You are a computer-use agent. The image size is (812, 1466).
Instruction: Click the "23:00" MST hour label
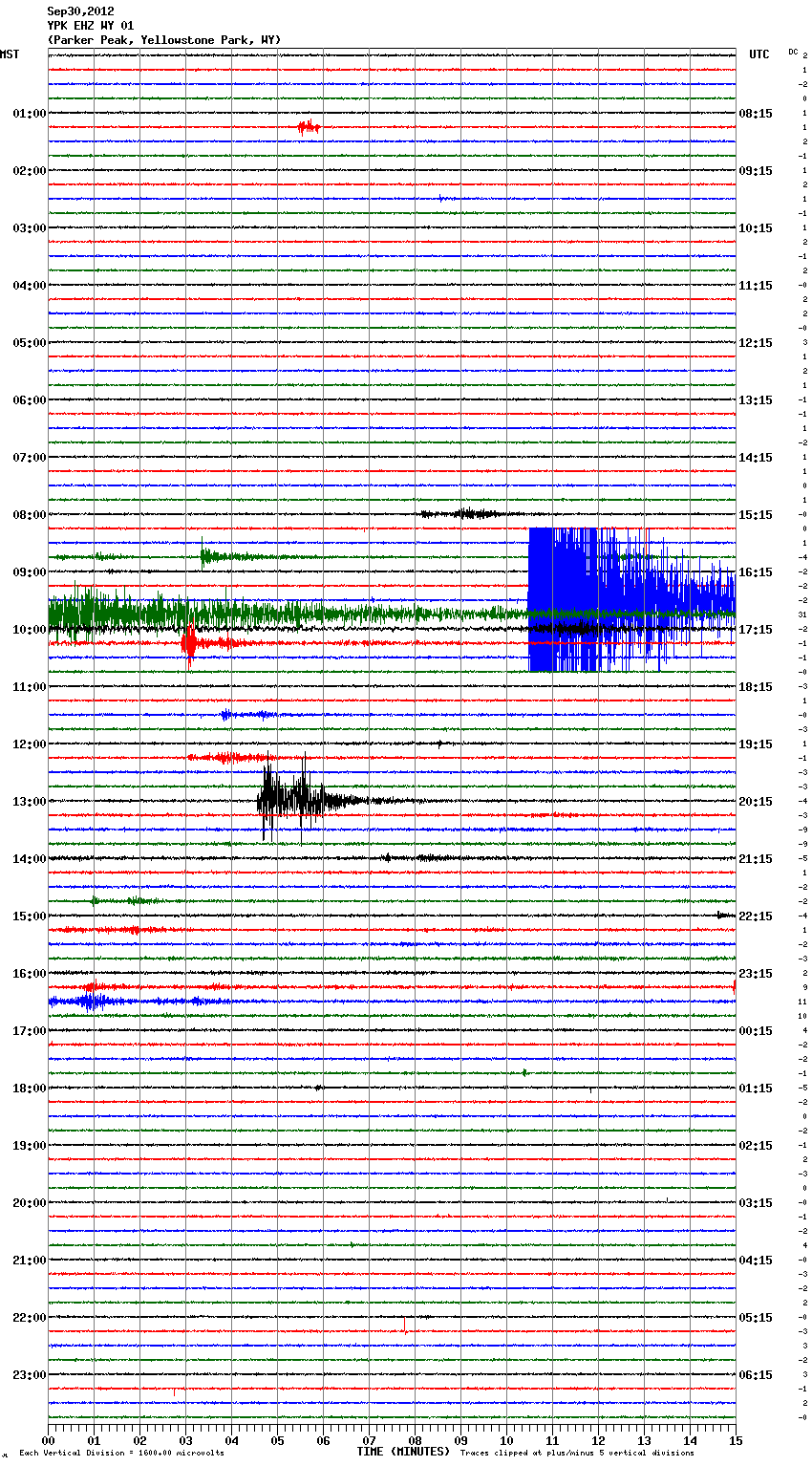29,1375
